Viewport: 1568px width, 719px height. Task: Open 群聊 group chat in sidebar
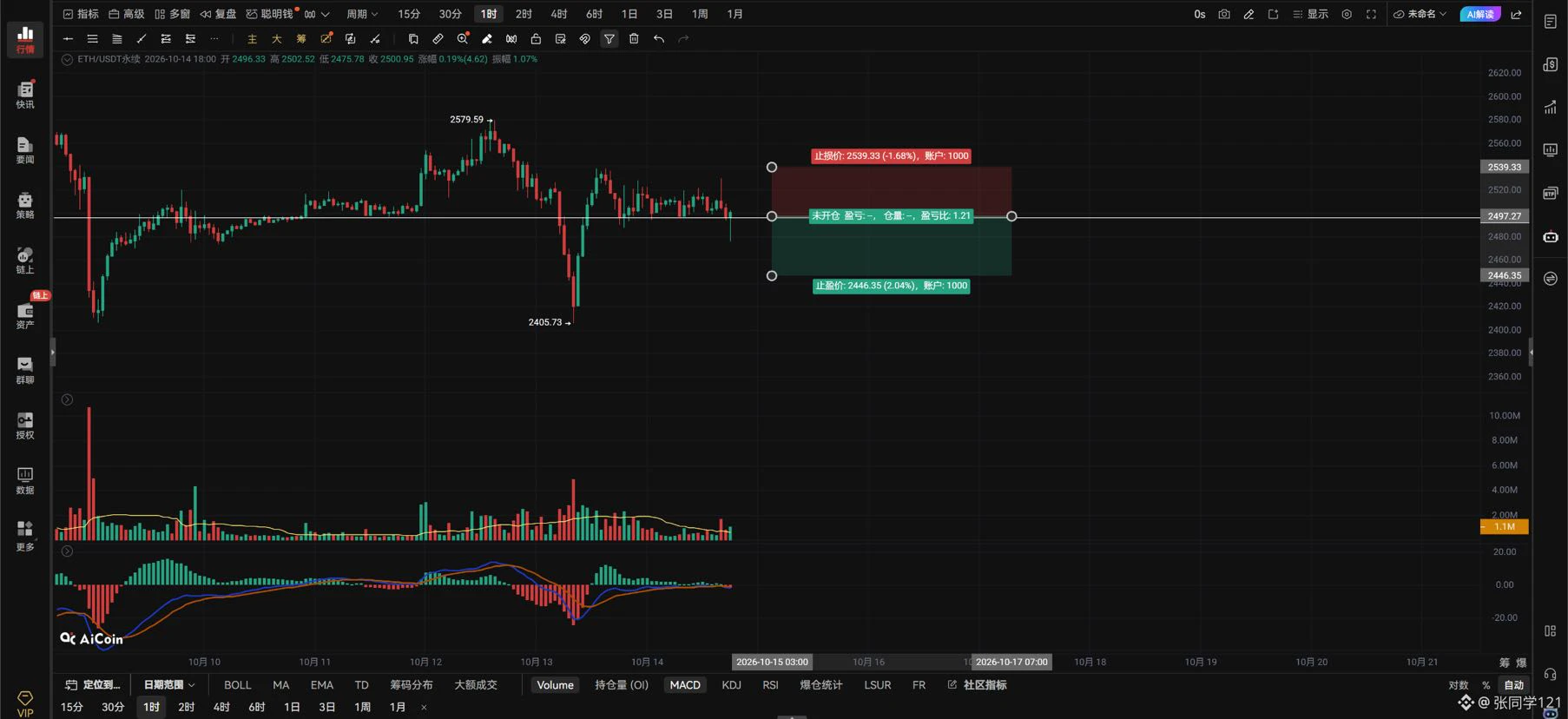tap(25, 371)
